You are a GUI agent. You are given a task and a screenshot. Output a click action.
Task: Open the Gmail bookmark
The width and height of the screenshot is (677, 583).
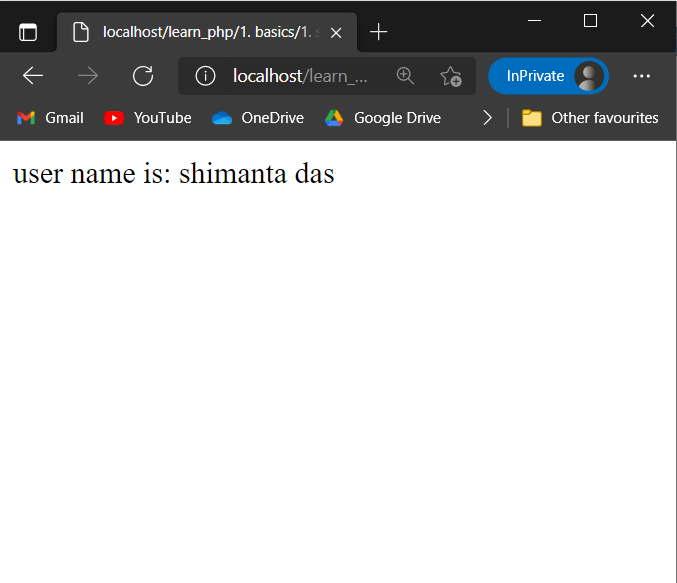pos(50,118)
